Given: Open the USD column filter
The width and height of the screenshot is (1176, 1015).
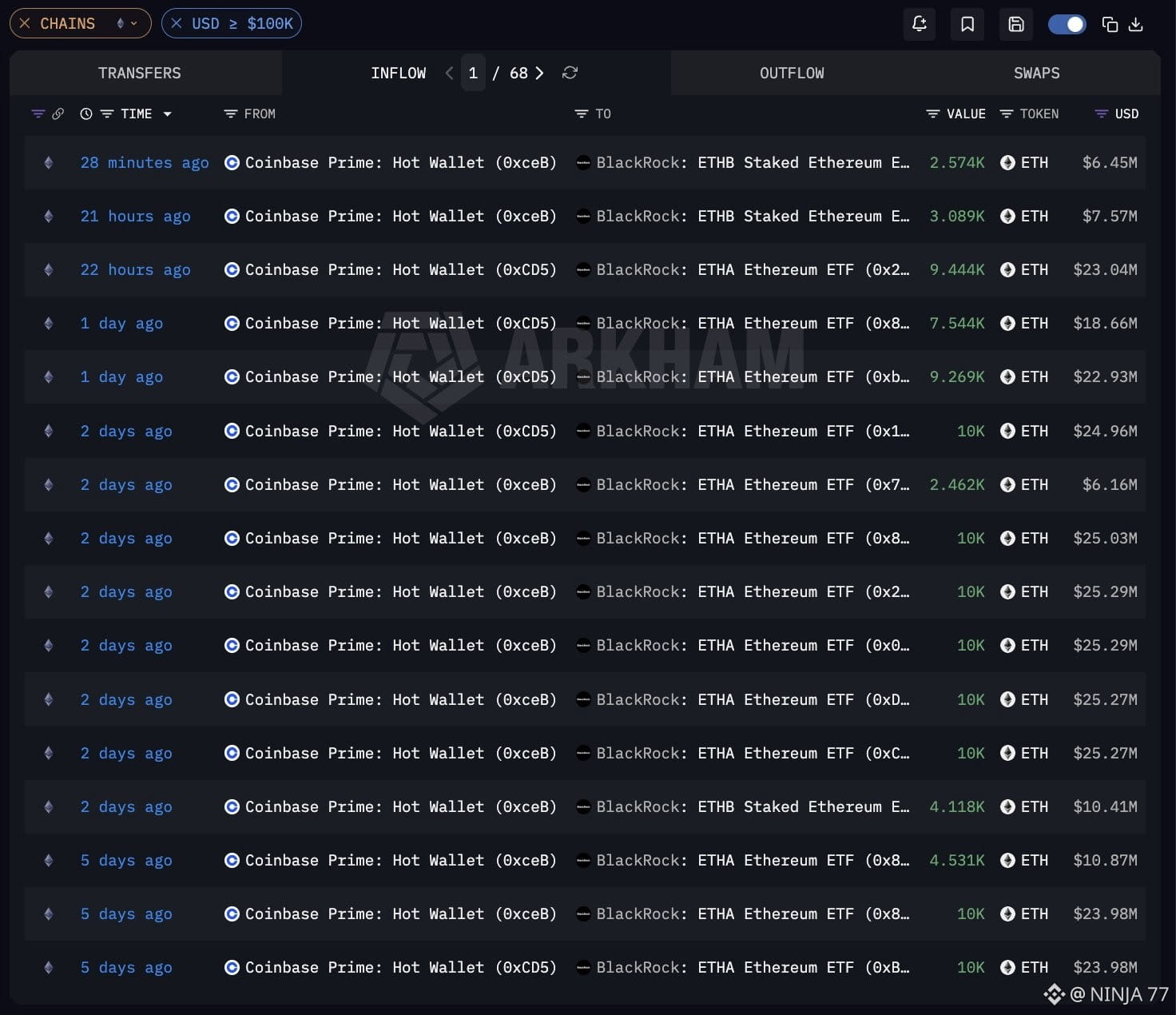Looking at the screenshot, I should click(1101, 113).
